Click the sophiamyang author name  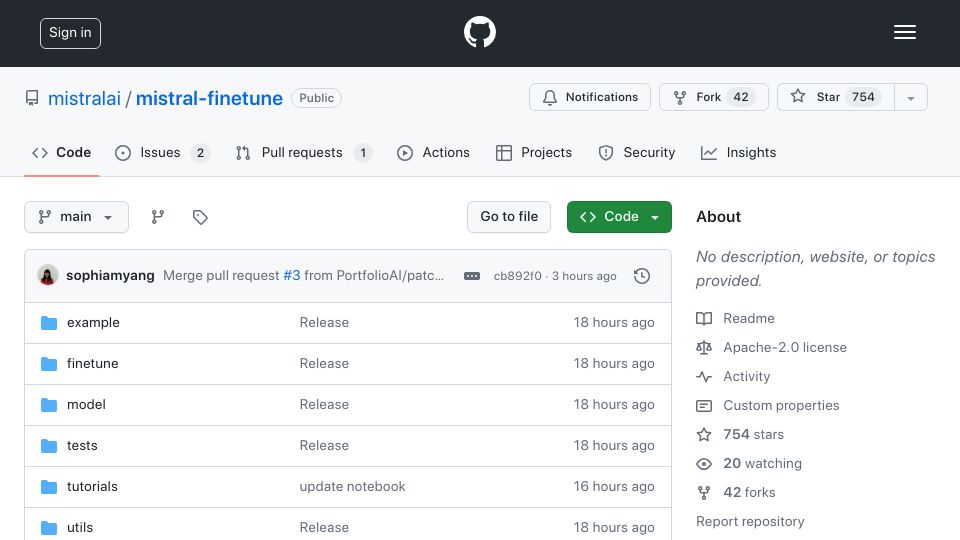click(110, 276)
